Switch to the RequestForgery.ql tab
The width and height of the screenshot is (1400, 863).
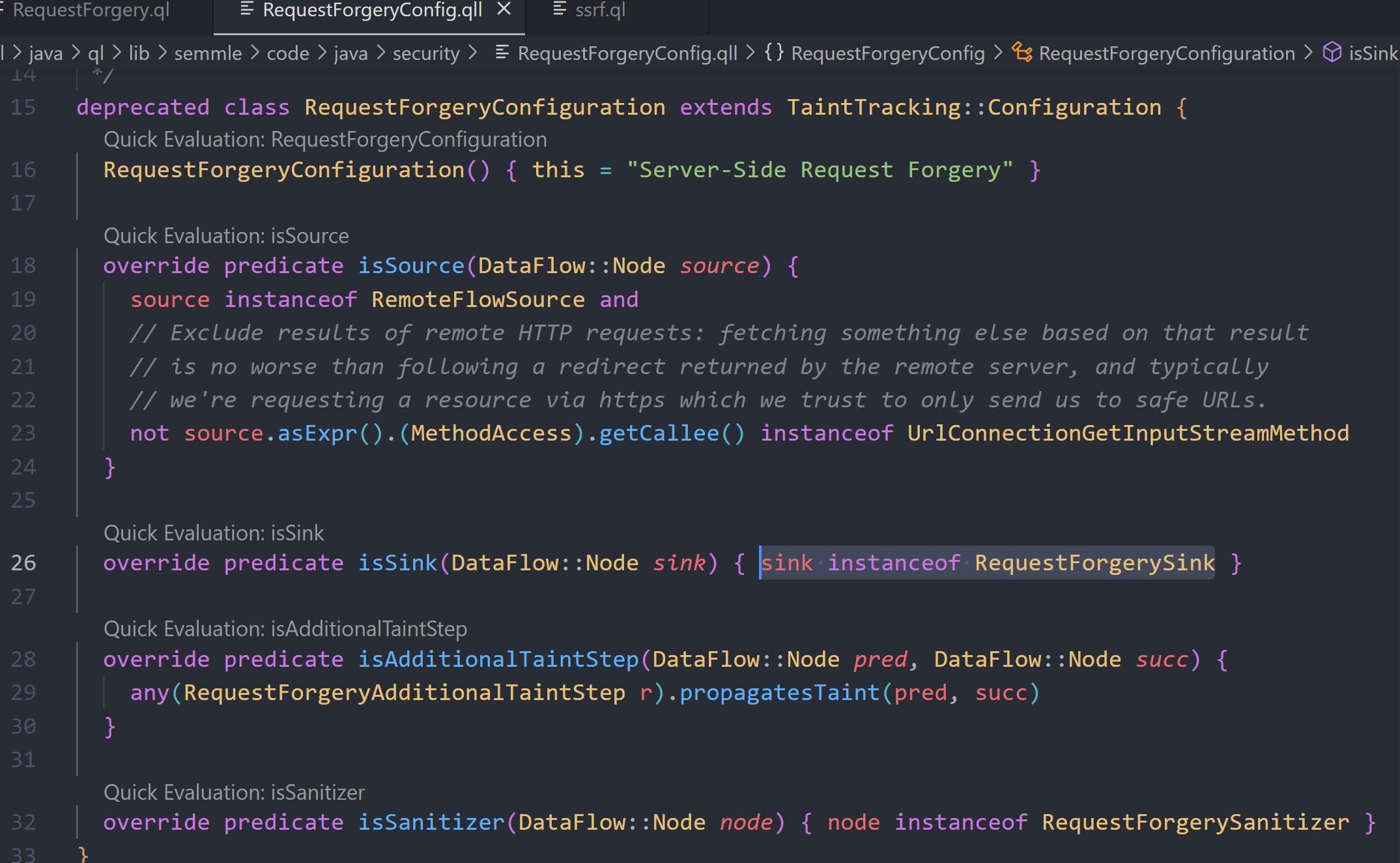(91, 10)
